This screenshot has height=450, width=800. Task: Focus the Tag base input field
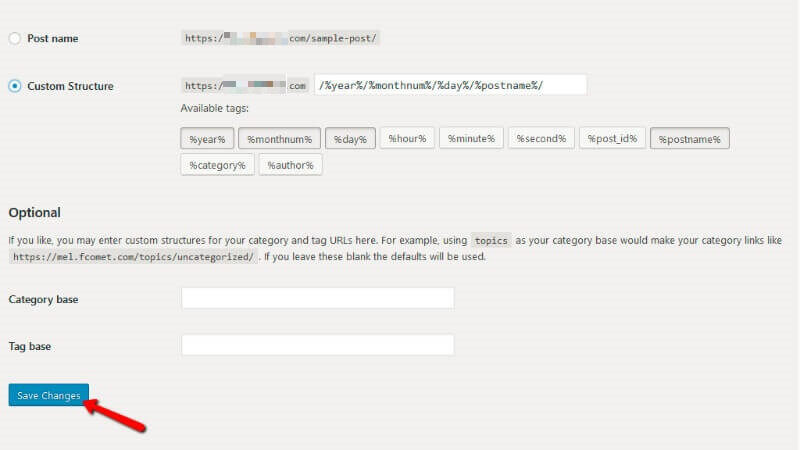318,345
